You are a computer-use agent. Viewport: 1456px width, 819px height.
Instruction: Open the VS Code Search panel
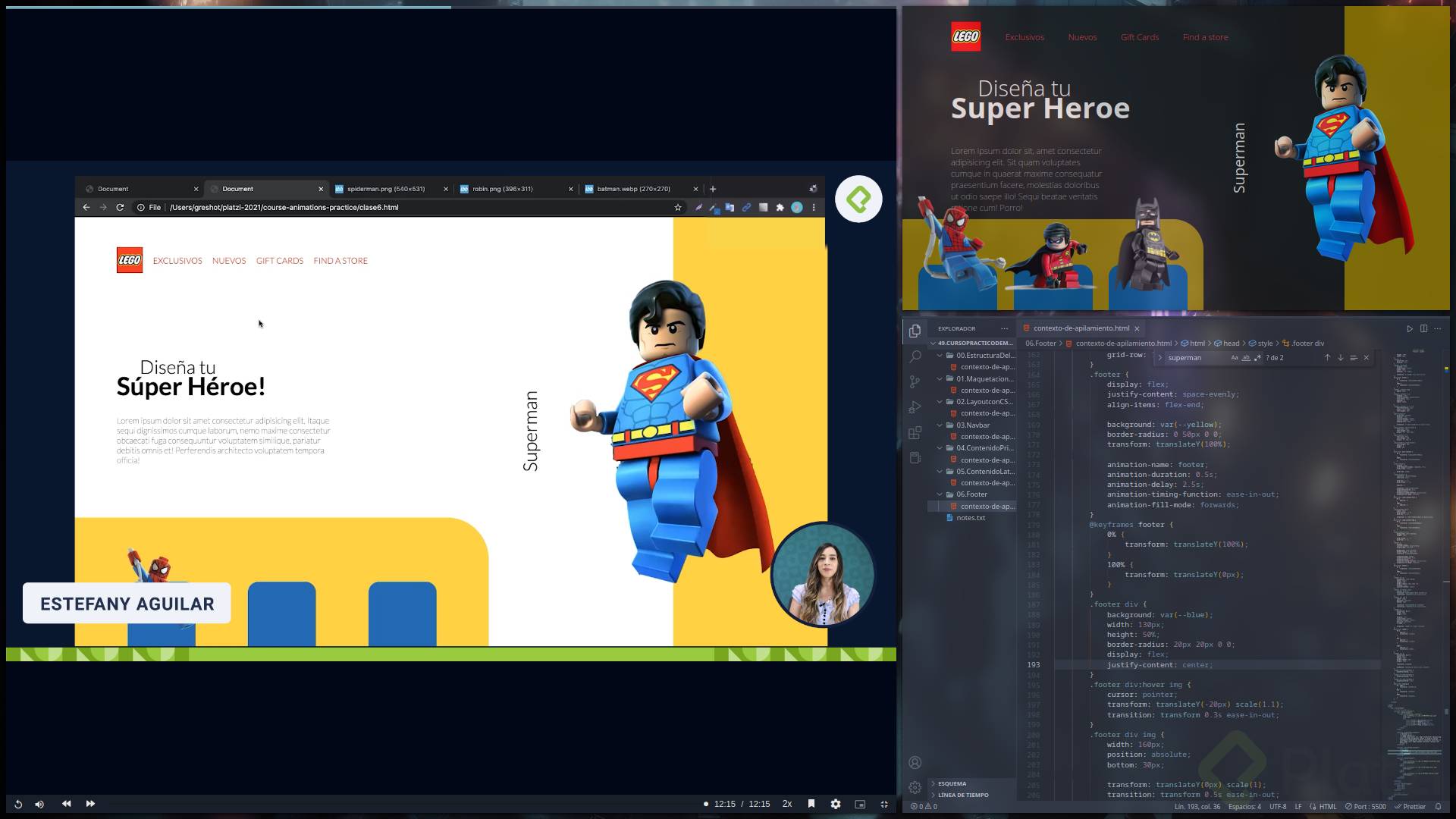click(x=915, y=356)
